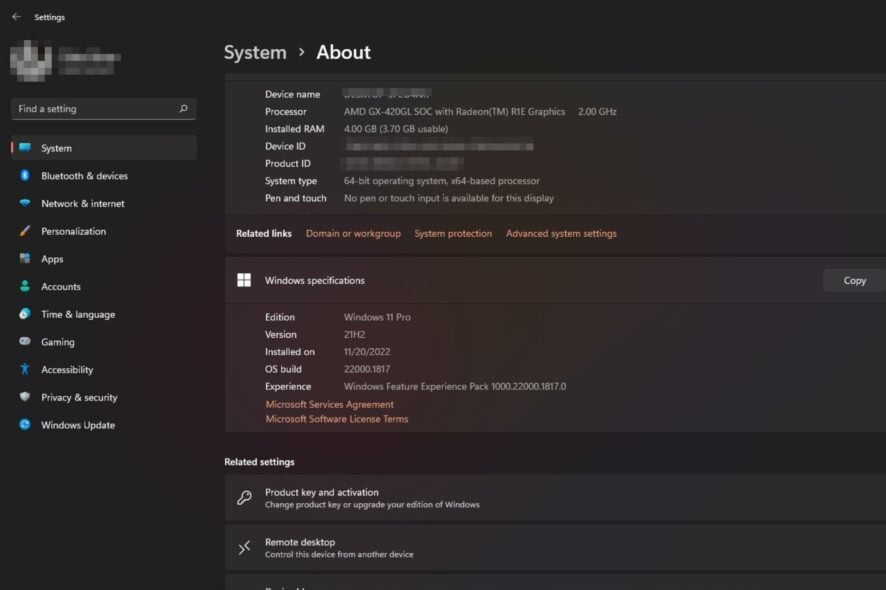Viewport: 886px width, 590px height.
Task: Click the Product ID label
Action: (x=288, y=164)
